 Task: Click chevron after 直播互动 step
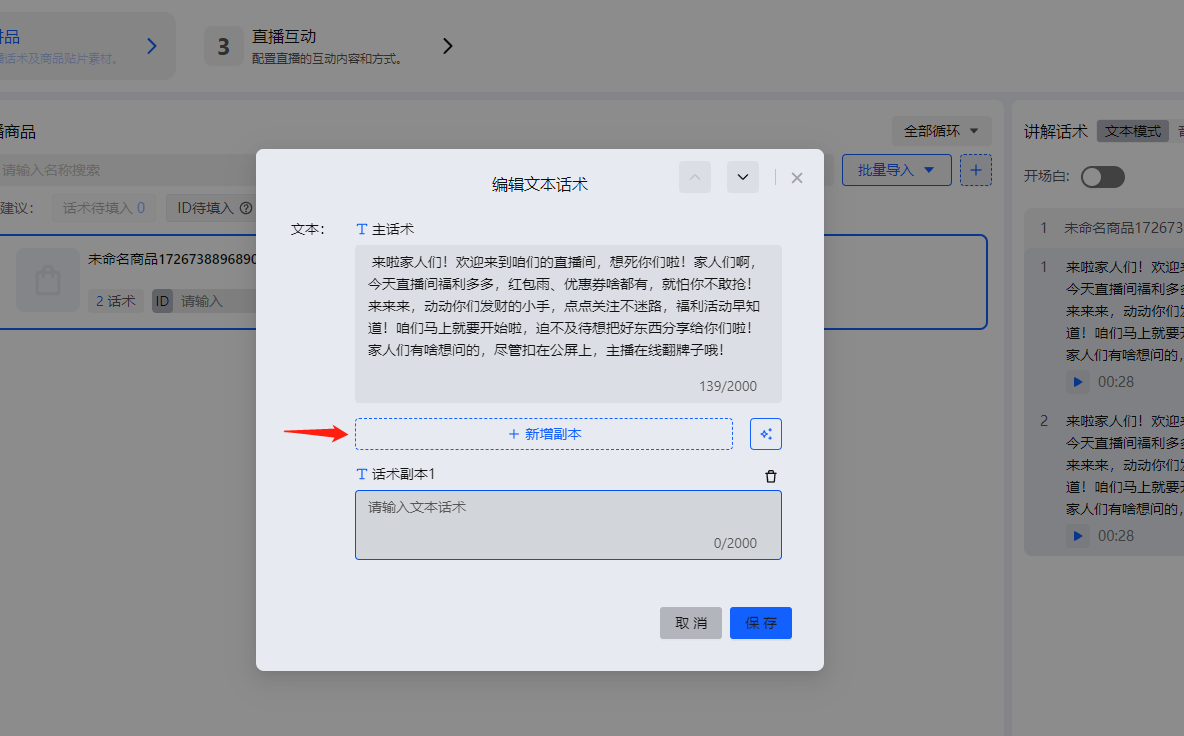[x=448, y=46]
